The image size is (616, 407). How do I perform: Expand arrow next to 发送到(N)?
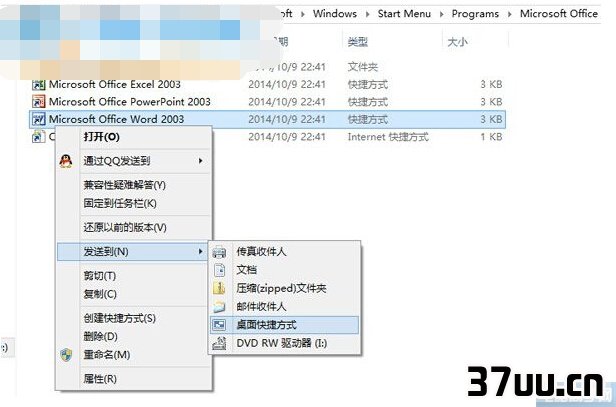(x=200, y=251)
